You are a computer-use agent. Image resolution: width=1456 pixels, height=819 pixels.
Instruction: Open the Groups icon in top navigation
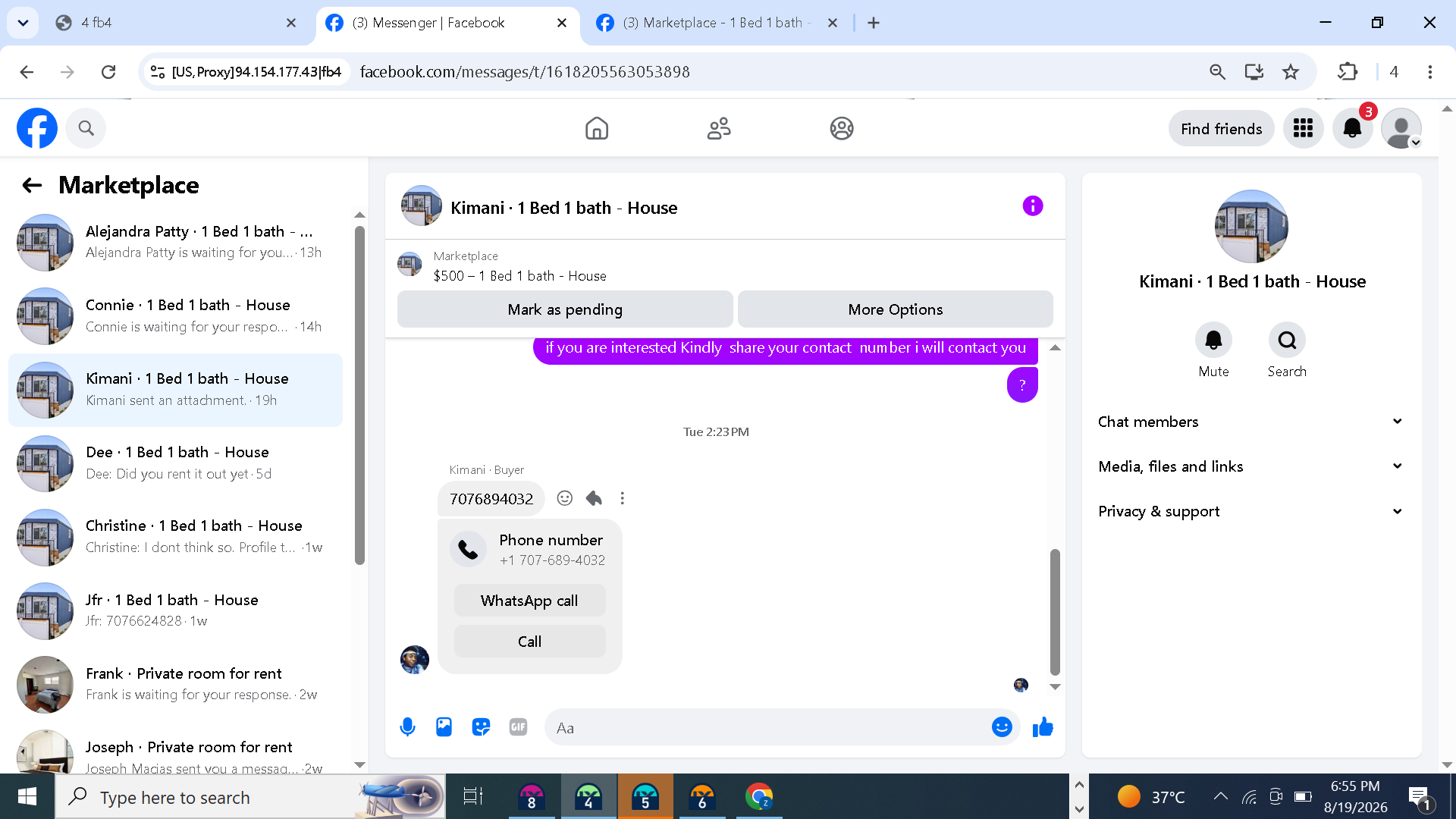(x=842, y=128)
